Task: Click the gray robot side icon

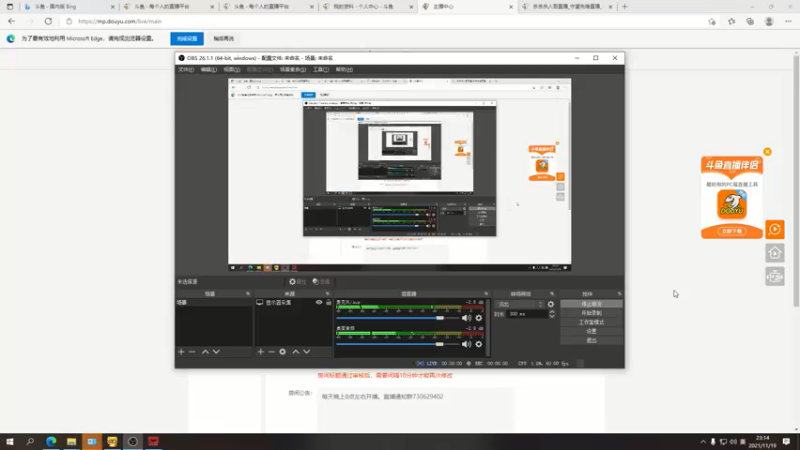Action: pos(774,277)
